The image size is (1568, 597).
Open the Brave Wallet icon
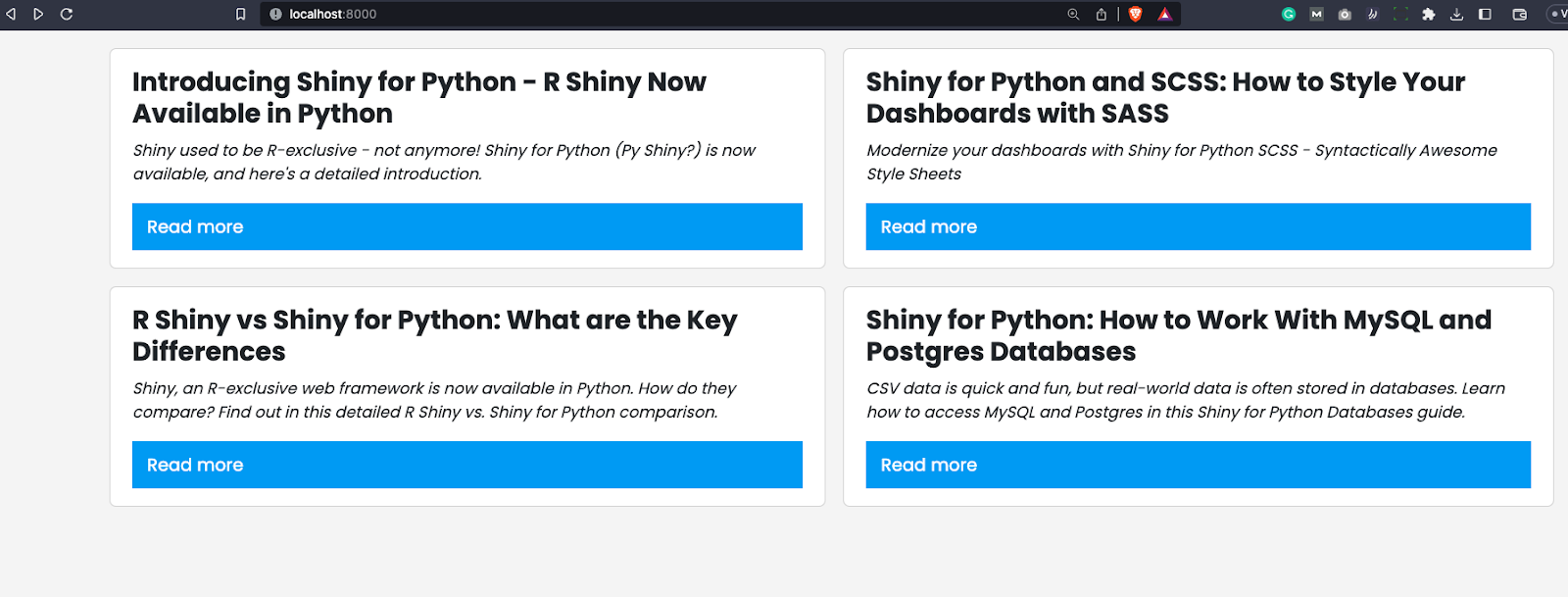pos(1520,14)
